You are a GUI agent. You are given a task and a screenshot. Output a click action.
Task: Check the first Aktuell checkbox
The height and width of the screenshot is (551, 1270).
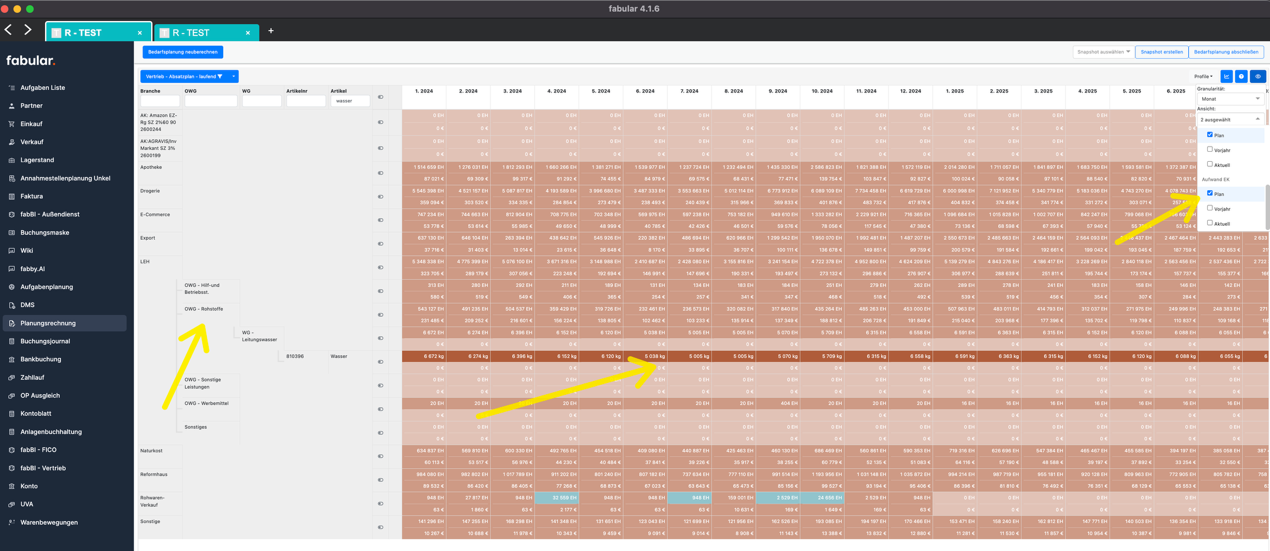pyautogui.click(x=1210, y=164)
